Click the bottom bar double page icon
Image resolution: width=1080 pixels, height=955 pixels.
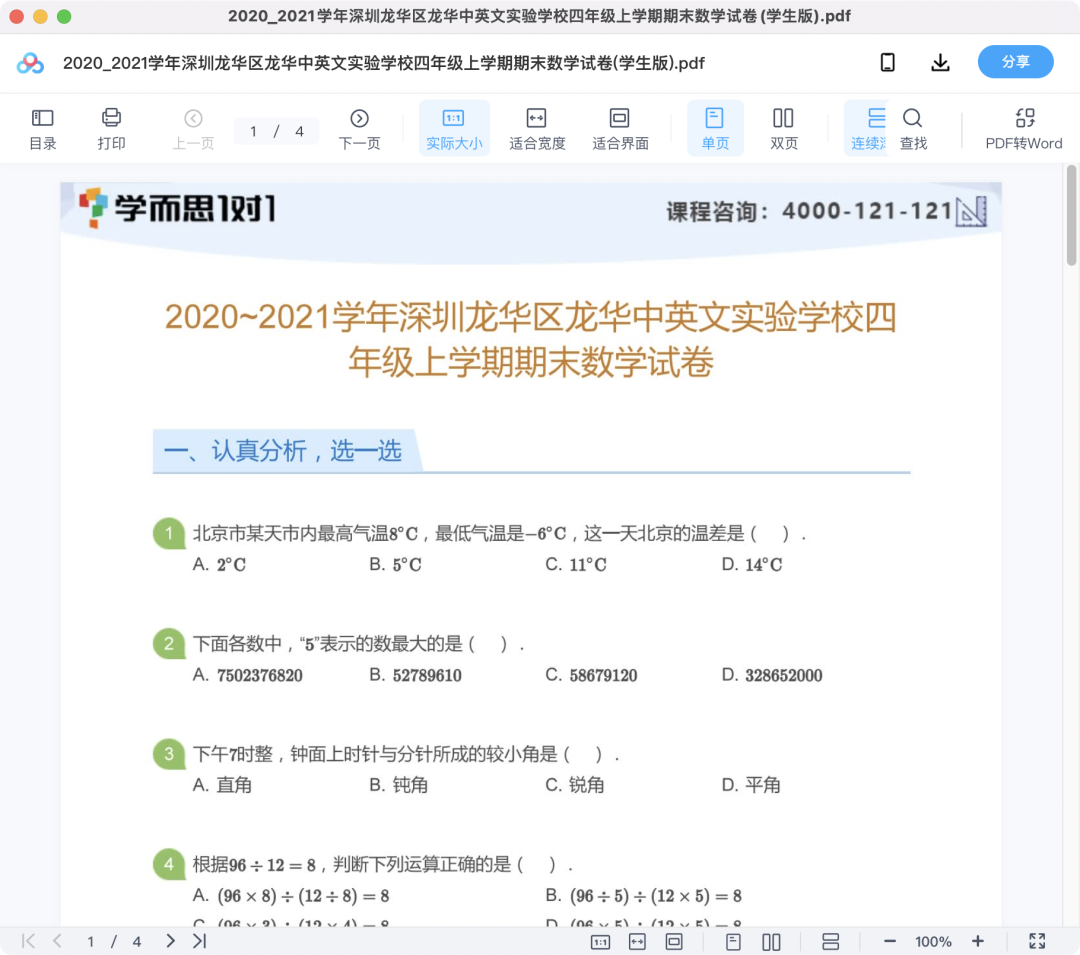click(x=771, y=942)
